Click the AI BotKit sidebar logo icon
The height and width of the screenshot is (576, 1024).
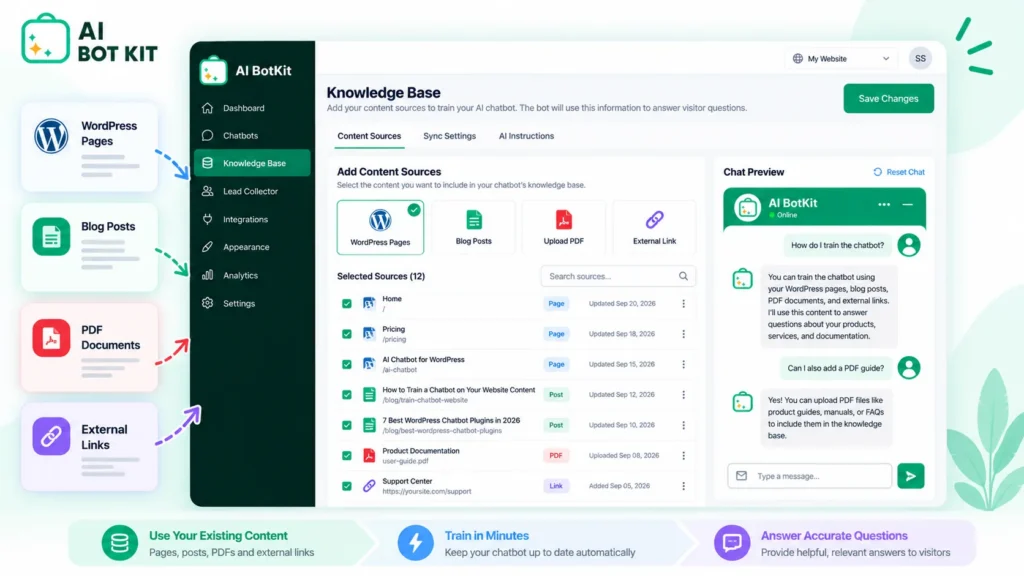pos(213,71)
